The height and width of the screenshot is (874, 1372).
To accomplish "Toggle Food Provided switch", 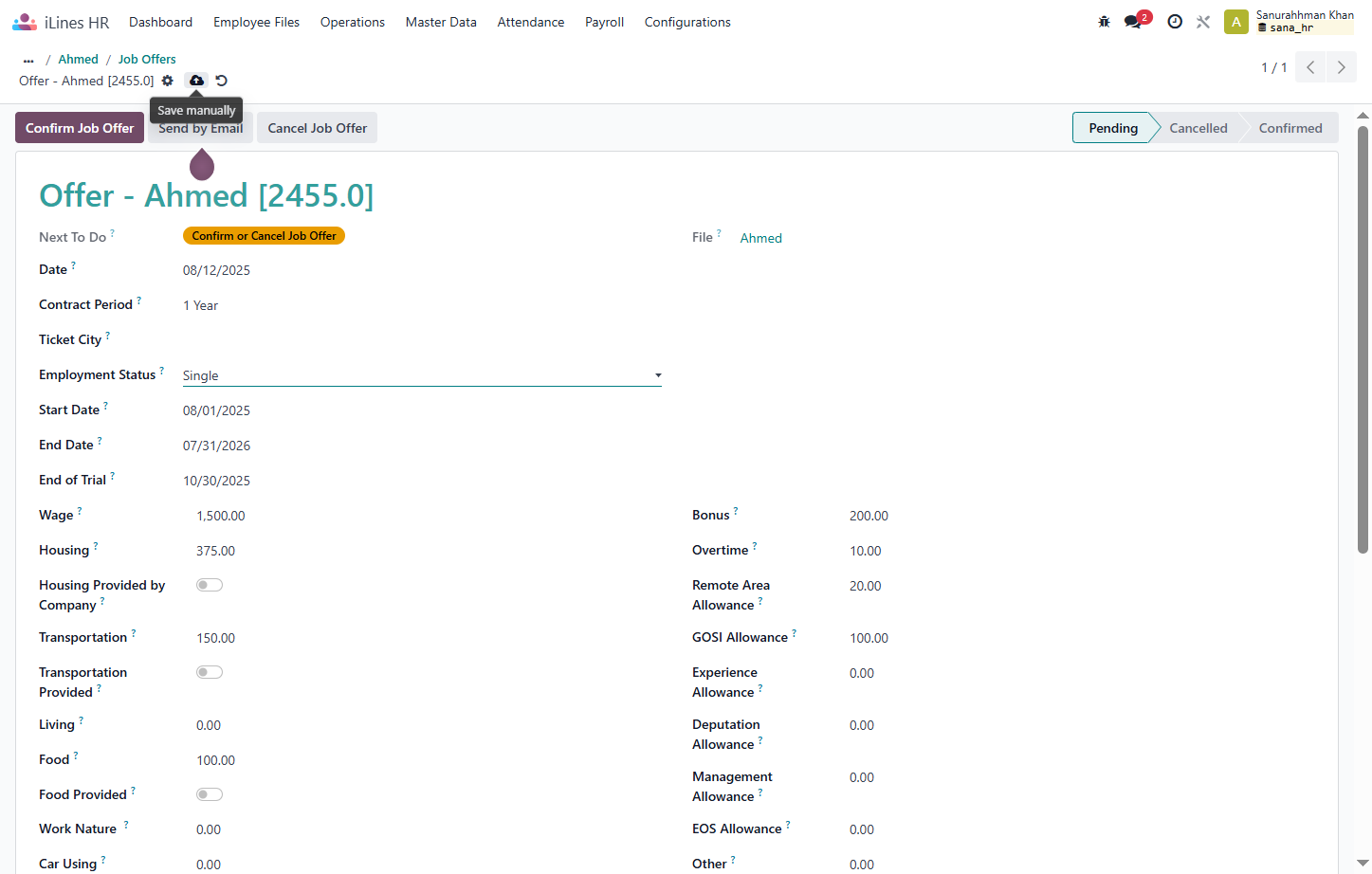I will pyautogui.click(x=210, y=794).
